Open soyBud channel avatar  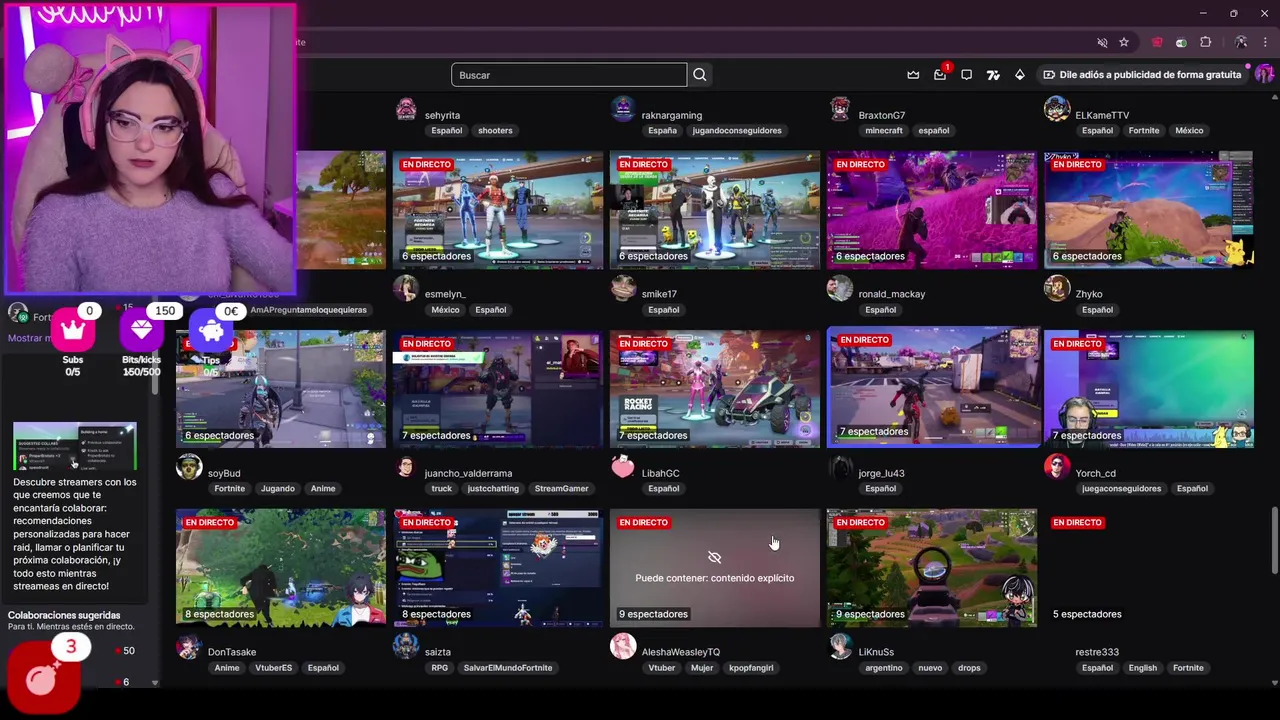coord(189,467)
